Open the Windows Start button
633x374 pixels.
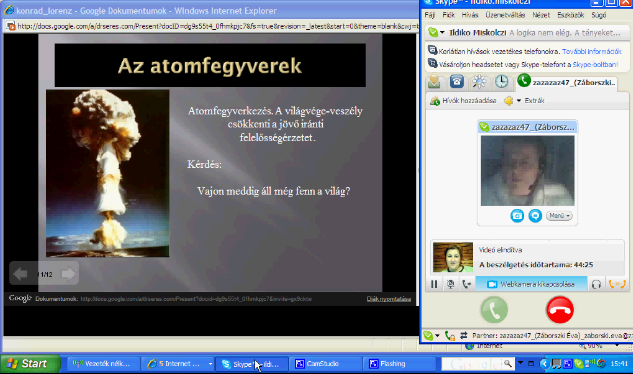(30, 363)
